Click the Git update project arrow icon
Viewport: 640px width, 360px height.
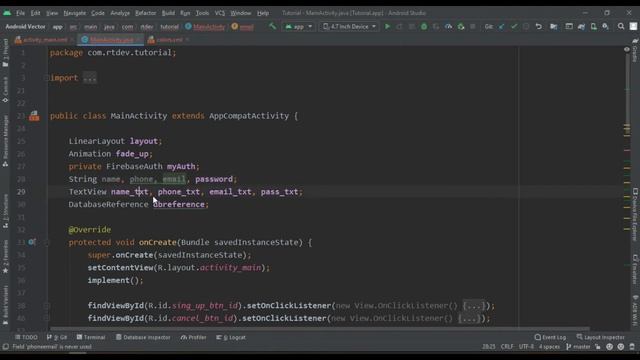(x=502, y=27)
